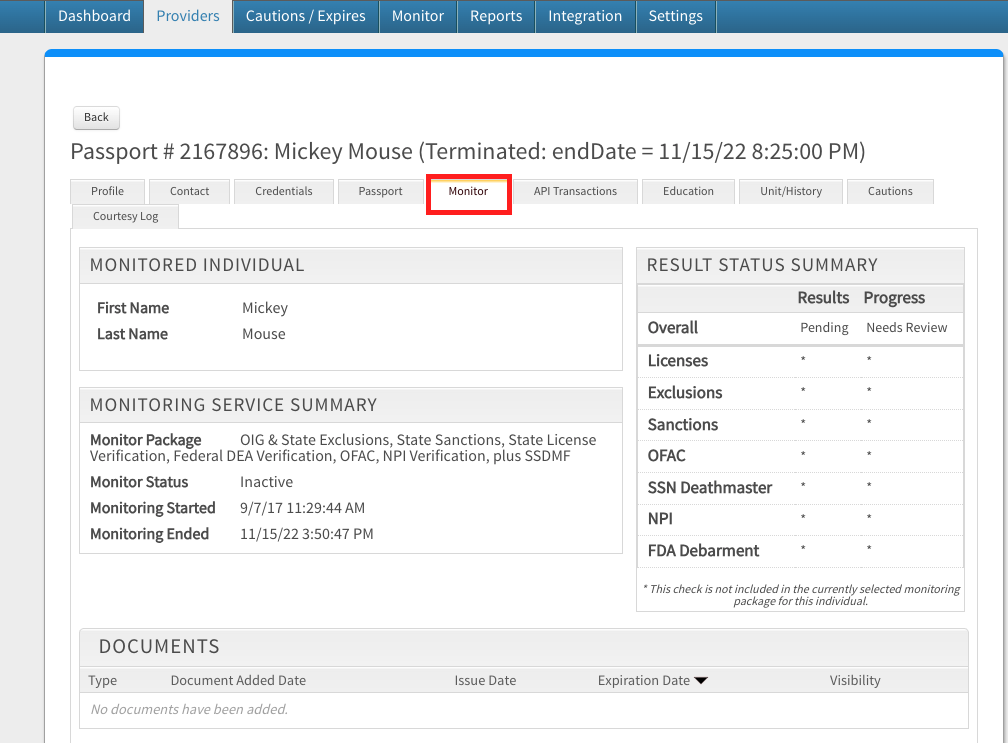Click the SSN Deathmaster row label
The width and height of the screenshot is (1008, 743).
tap(710, 488)
